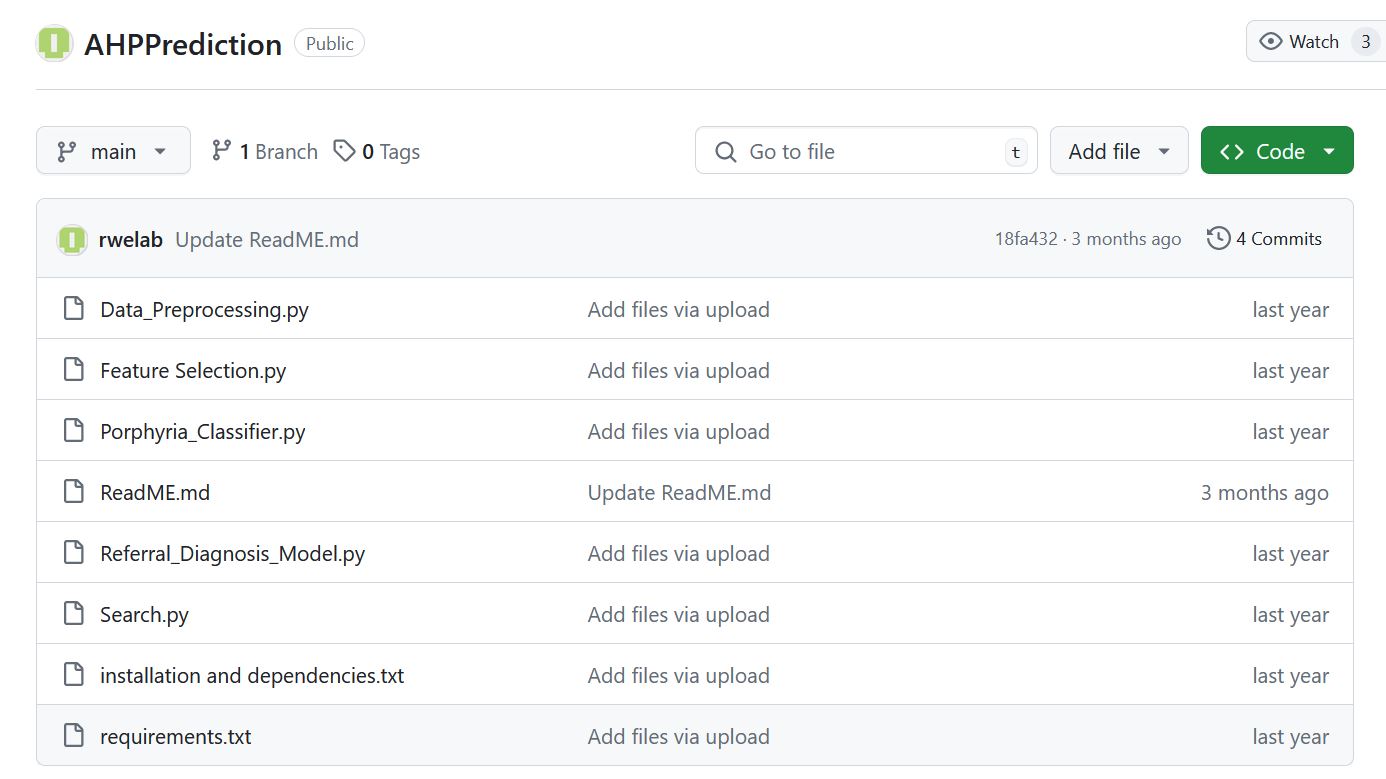Screen dimensions: 1386x779
Task: Open the green Code dropdown menu
Action: click(x=1276, y=151)
